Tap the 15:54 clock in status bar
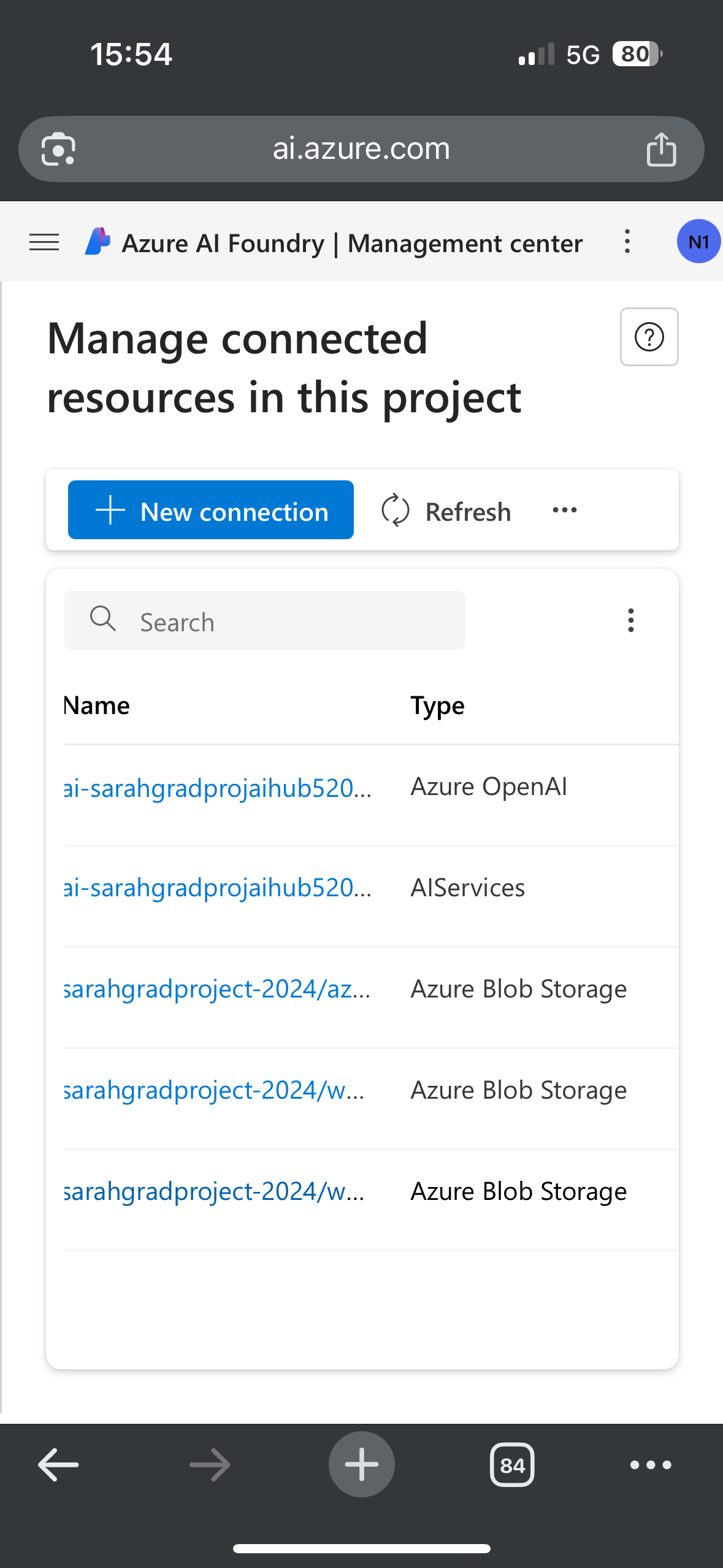 [131, 54]
